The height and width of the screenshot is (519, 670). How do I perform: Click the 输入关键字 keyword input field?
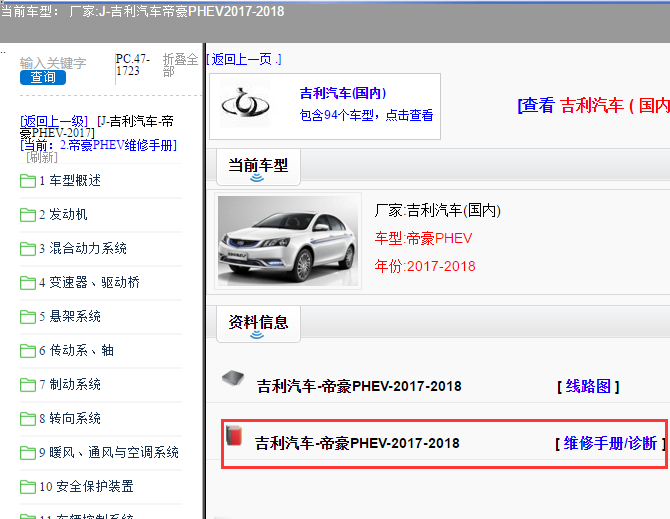[x=53, y=63]
